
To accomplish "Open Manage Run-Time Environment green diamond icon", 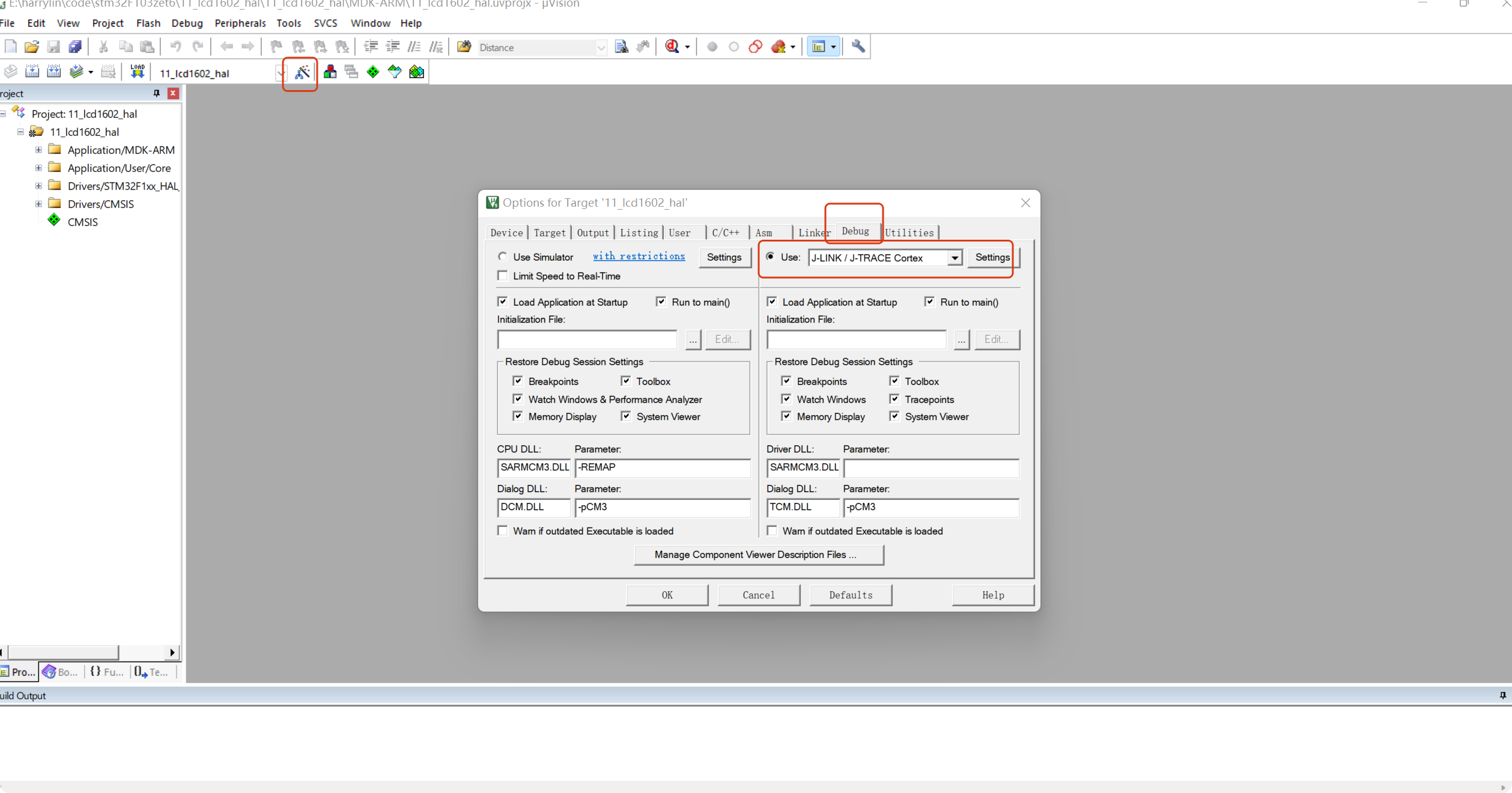I will [x=373, y=72].
